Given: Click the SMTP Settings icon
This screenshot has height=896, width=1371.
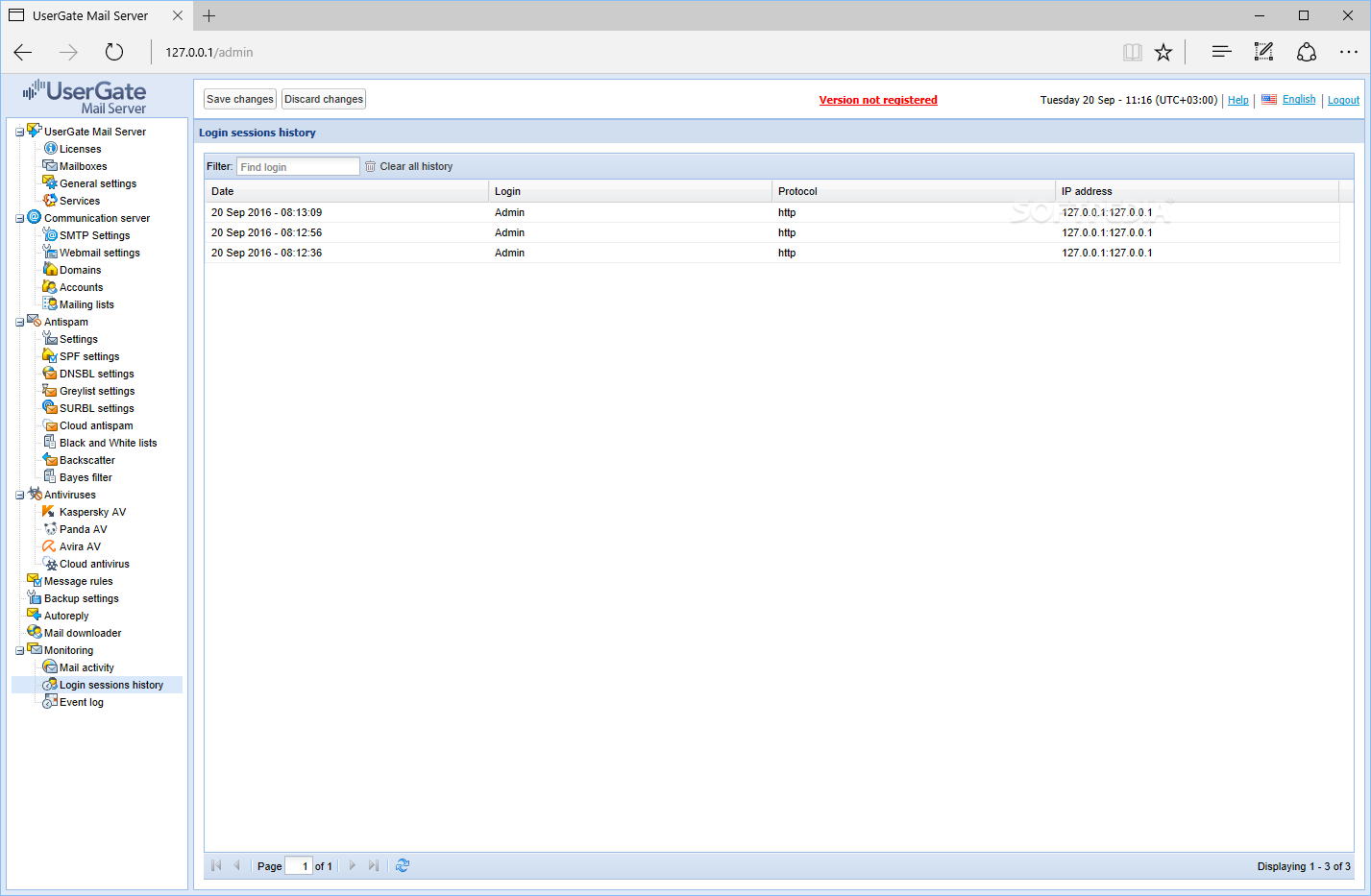Looking at the screenshot, I should point(50,234).
